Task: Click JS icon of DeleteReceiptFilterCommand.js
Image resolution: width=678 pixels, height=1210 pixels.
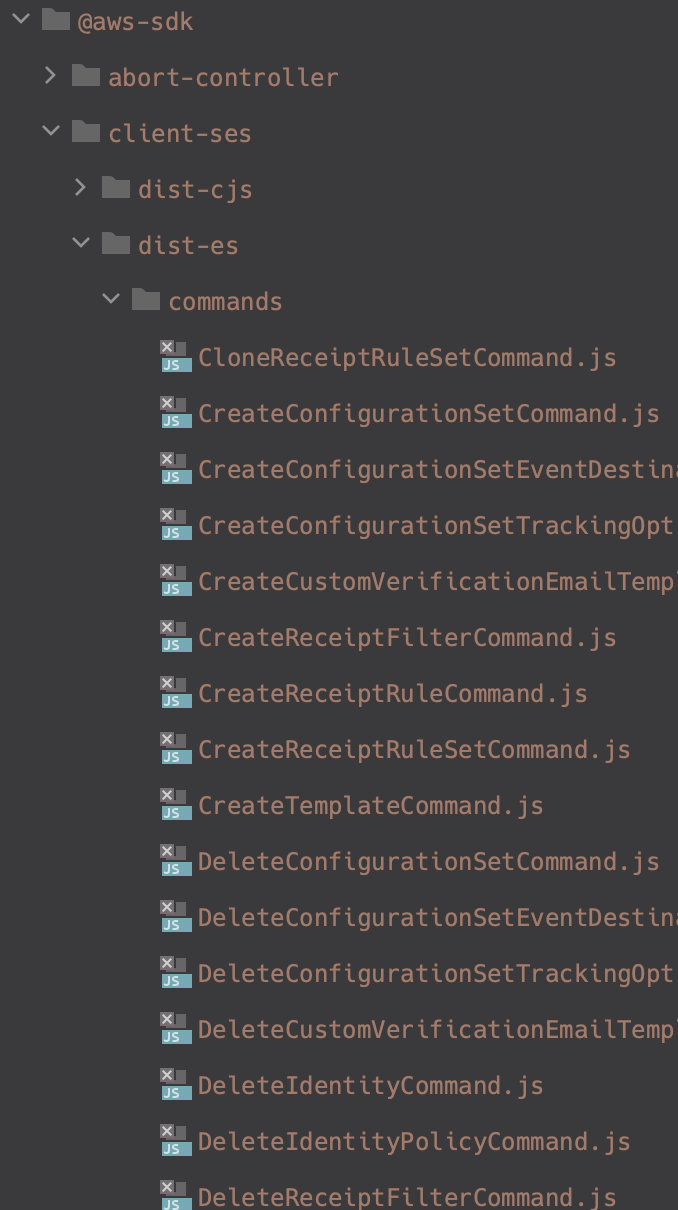Action: coord(175,1196)
